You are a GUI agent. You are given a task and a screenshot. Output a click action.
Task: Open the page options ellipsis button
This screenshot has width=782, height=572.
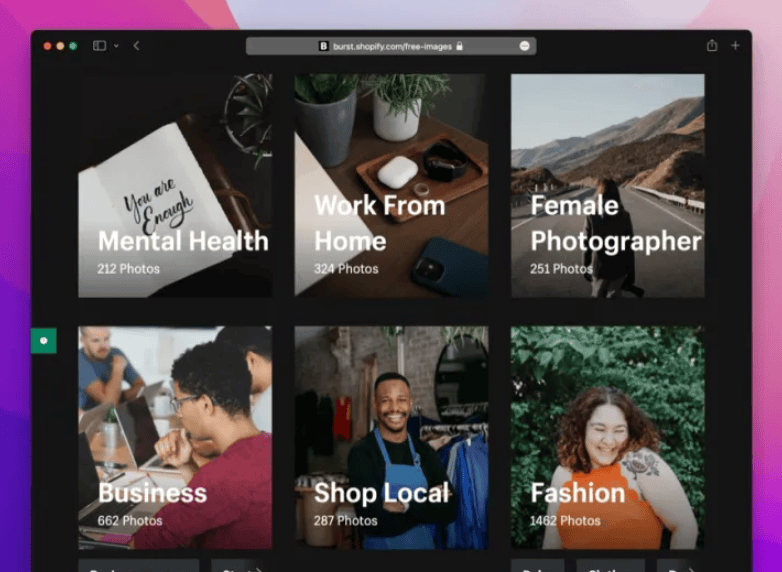[525, 46]
